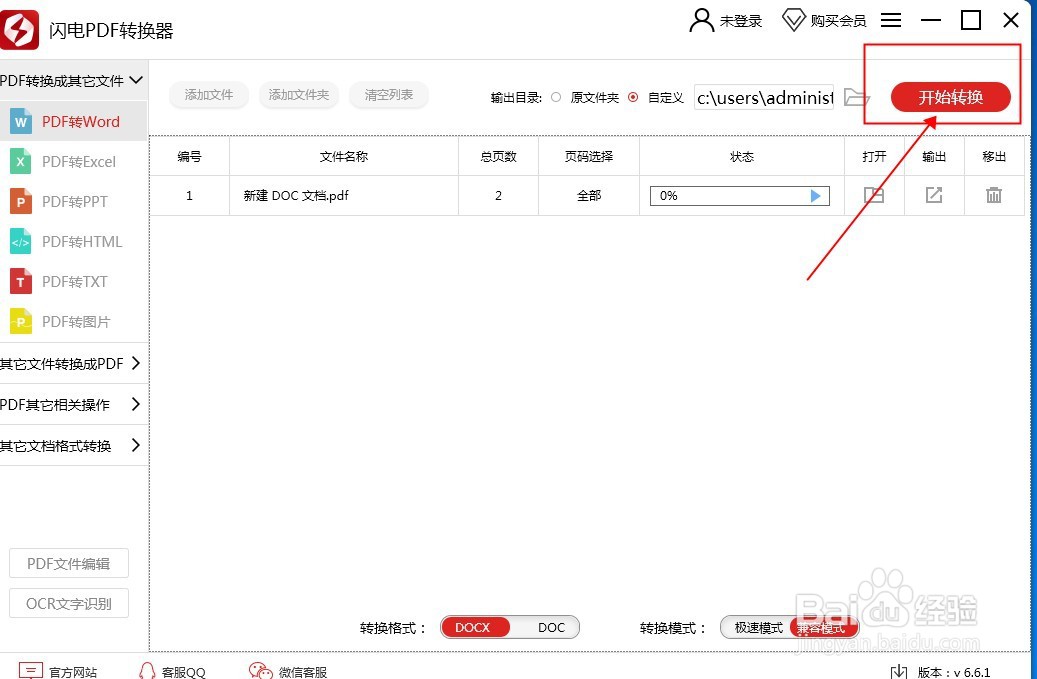The height and width of the screenshot is (679, 1037).
Task: Select PDF转Excel in sidebar
Action: (73, 162)
